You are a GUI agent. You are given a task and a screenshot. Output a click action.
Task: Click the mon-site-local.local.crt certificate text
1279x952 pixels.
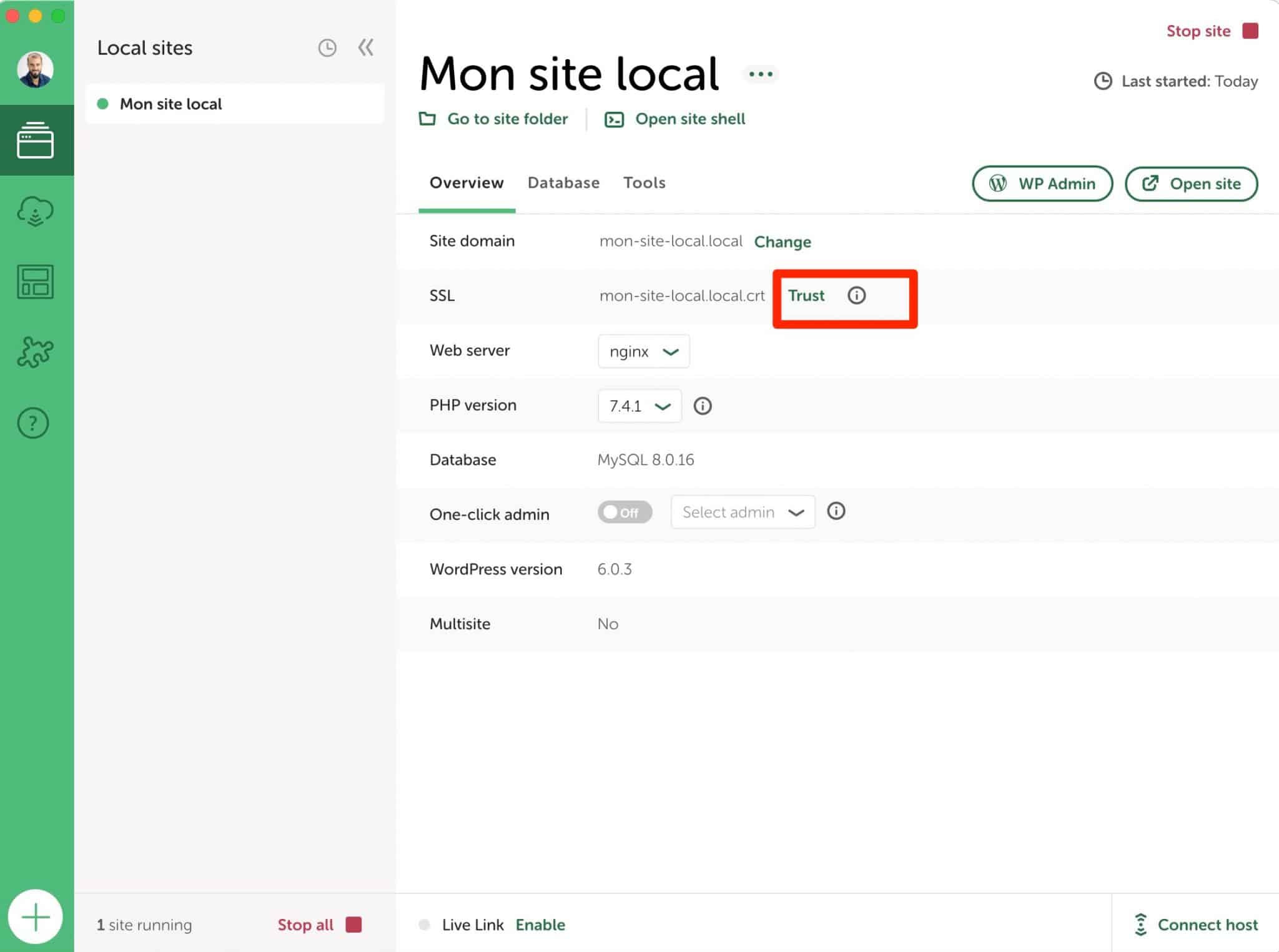tap(682, 295)
